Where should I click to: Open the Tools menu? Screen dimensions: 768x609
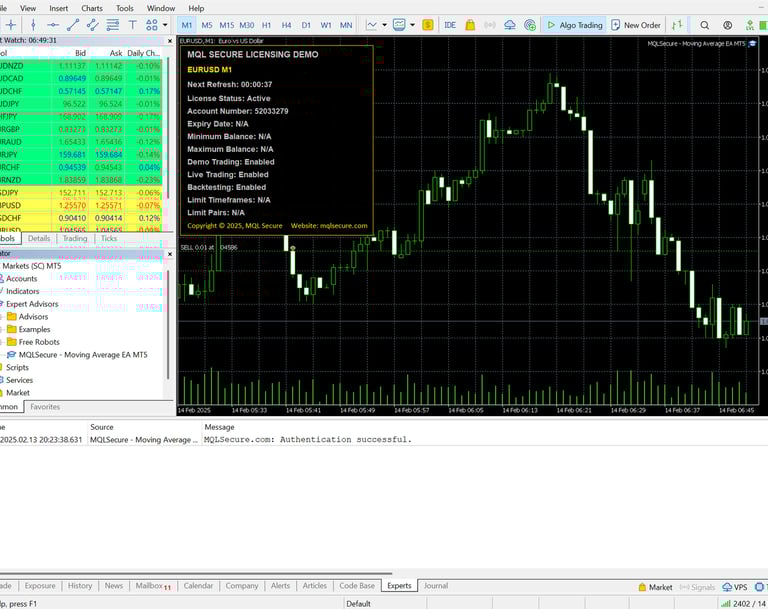point(124,8)
